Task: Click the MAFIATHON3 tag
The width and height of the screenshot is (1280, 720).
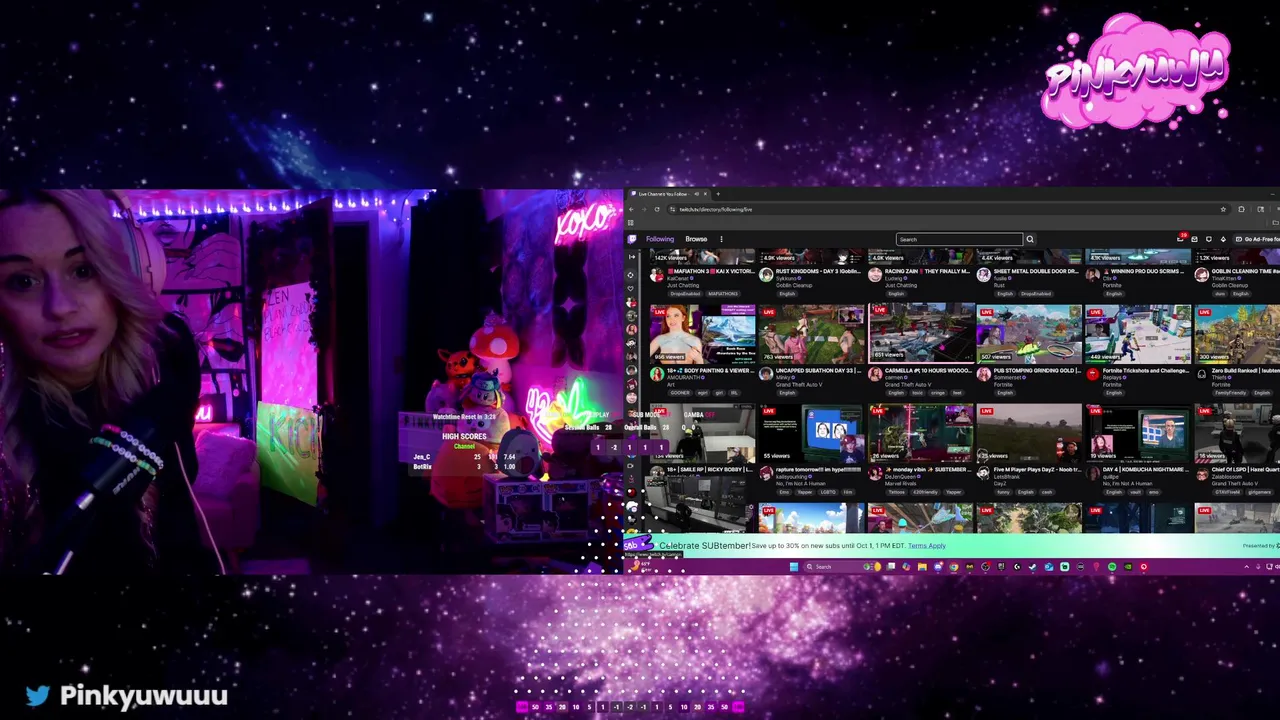Action: point(723,294)
